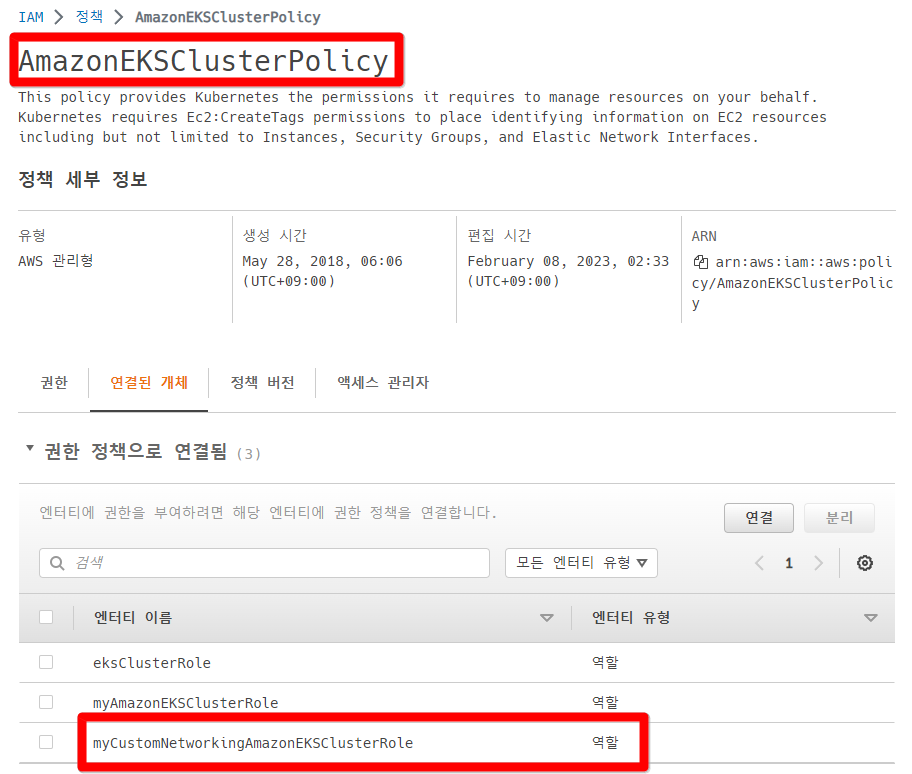Switch to the 권한 tab
The image size is (912, 774).
(x=54, y=383)
